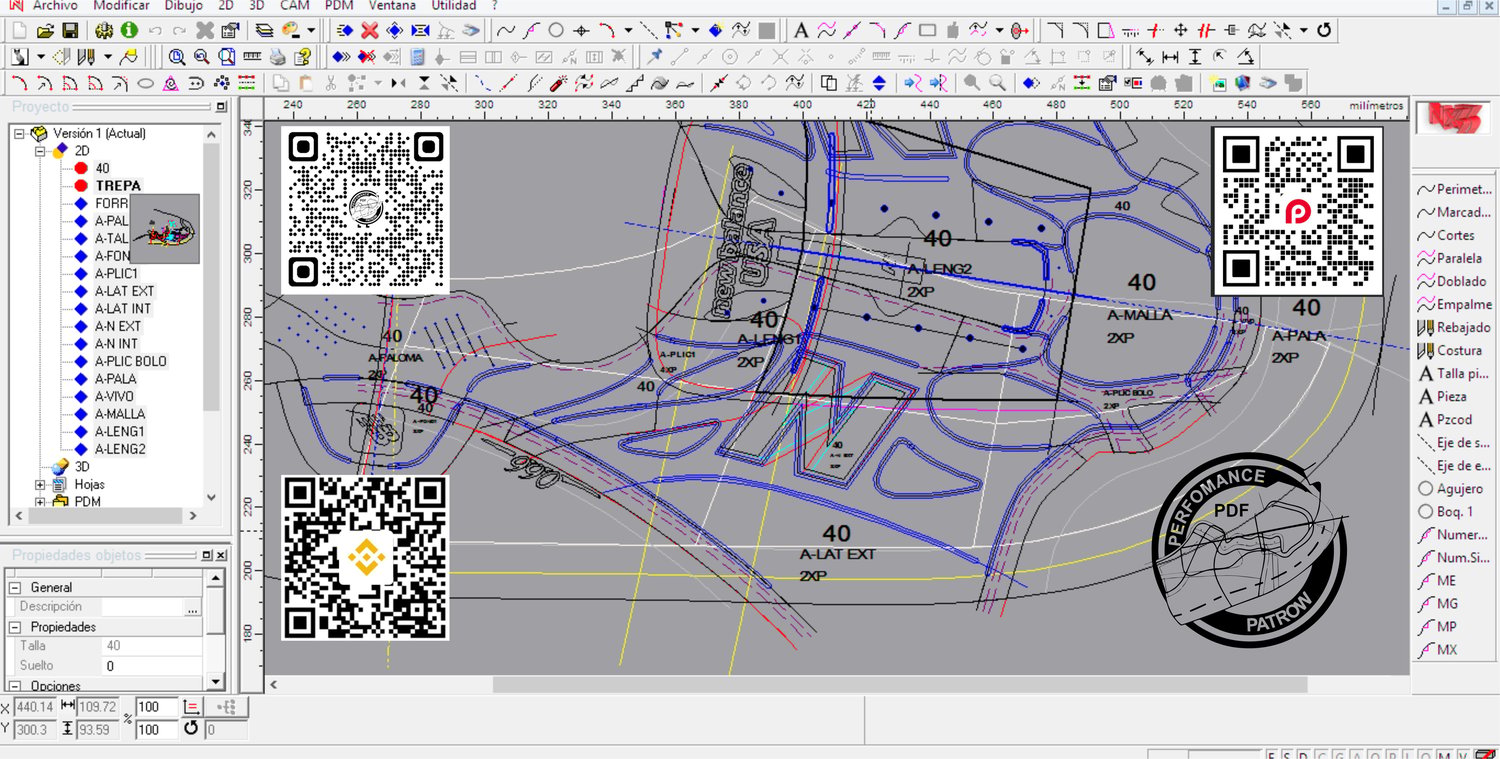Click the horizontal dimension icon
Image resolution: width=1500 pixels, height=759 pixels.
point(1170,57)
